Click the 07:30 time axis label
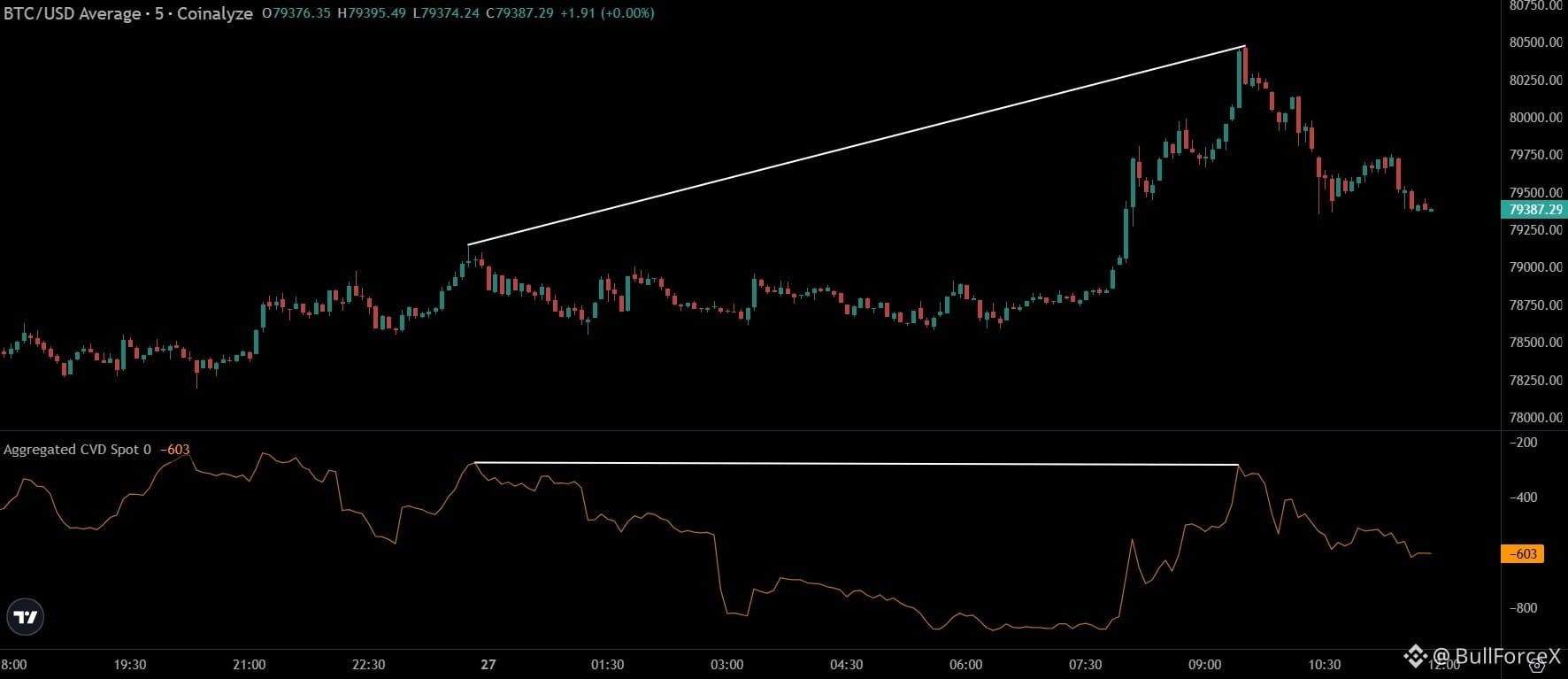Image resolution: width=1568 pixels, height=679 pixels. [1086, 665]
